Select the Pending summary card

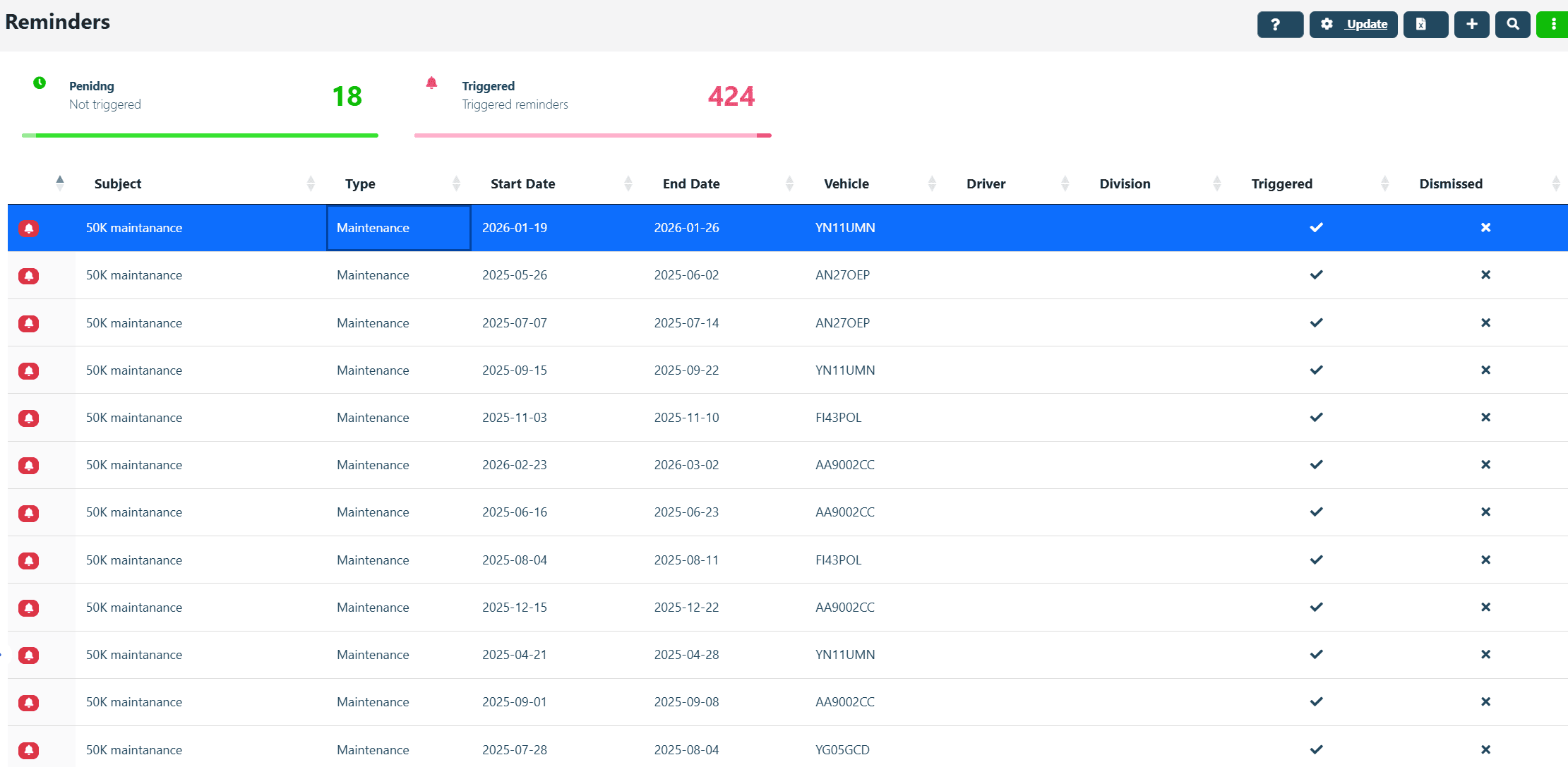(200, 97)
